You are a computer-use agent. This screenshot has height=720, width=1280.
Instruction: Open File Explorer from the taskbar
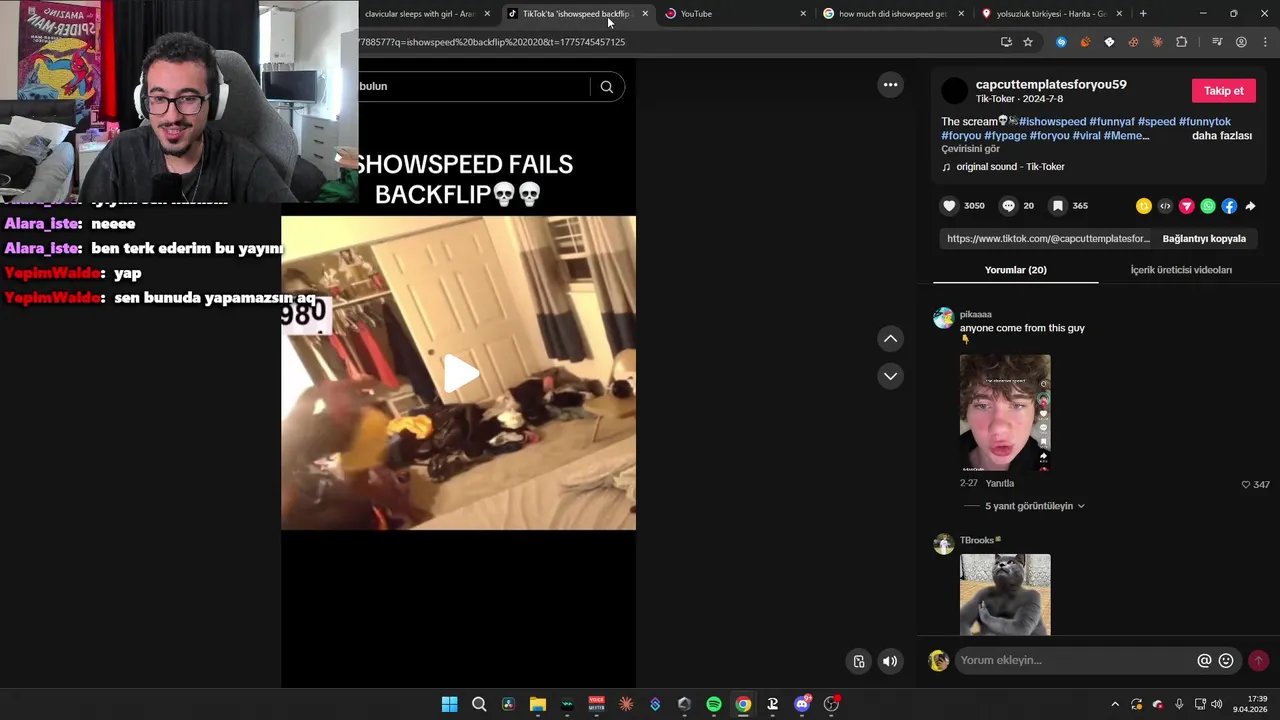[537, 704]
